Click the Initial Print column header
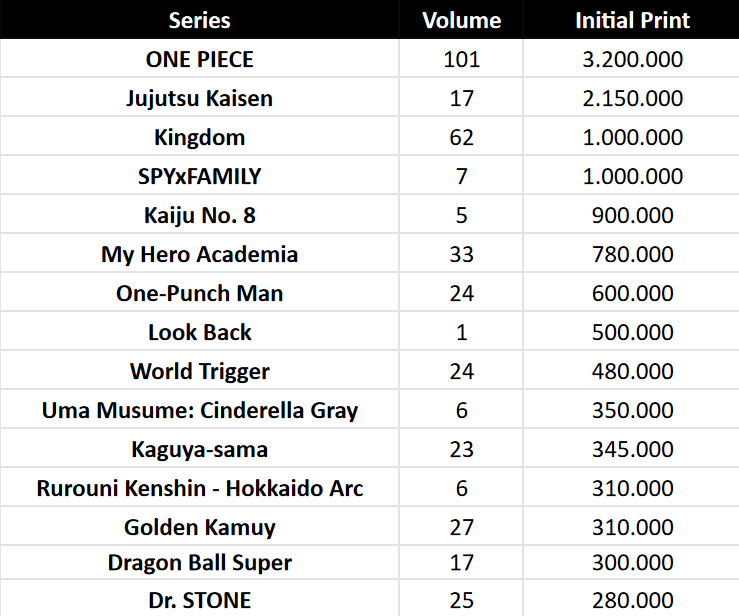Image resolution: width=739 pixels, height=616 pixels. tap(632, 20)
